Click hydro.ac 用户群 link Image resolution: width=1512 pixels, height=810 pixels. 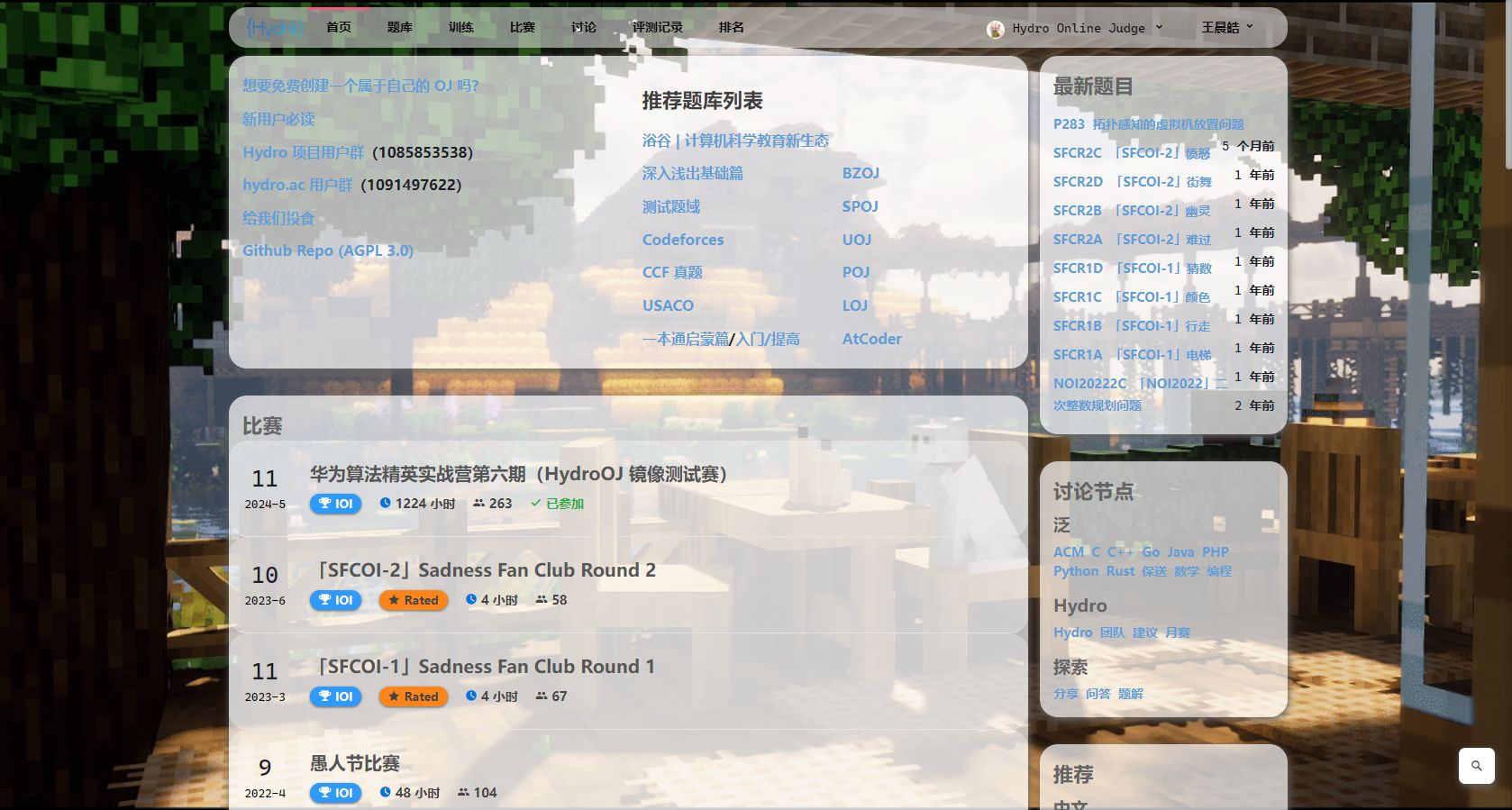tap(297, 185)
